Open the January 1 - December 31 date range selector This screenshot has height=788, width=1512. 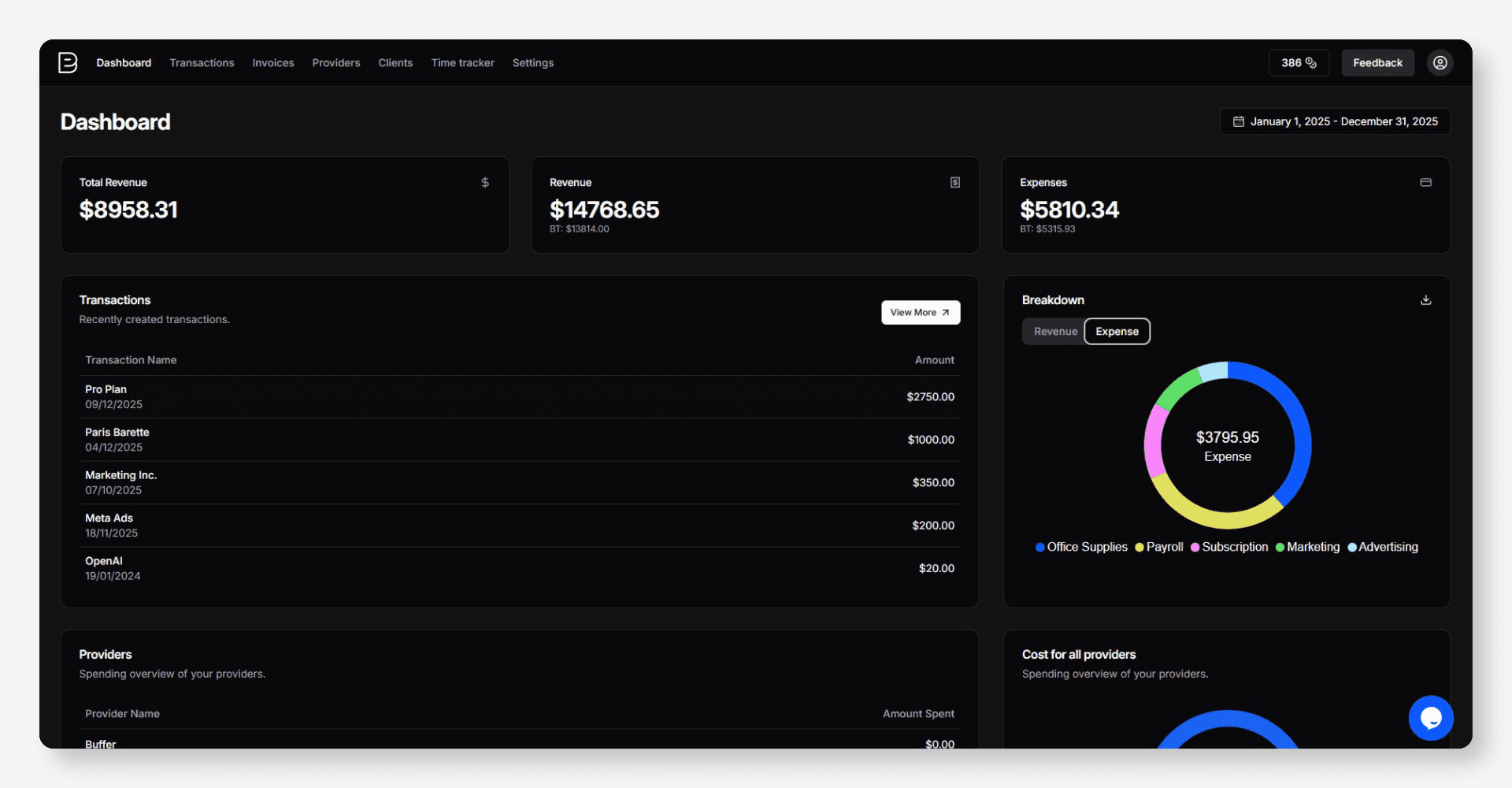pos(1335,121)
